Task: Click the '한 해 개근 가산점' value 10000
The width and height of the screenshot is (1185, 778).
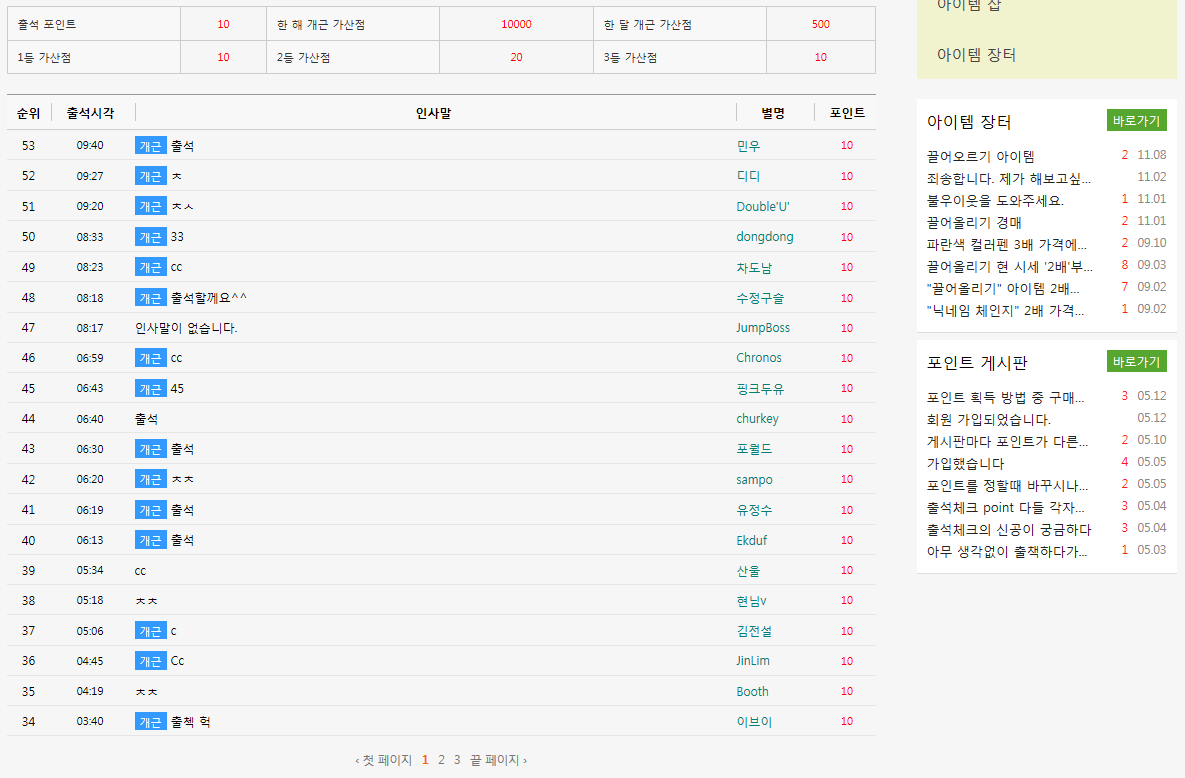Action: [516, 24]
